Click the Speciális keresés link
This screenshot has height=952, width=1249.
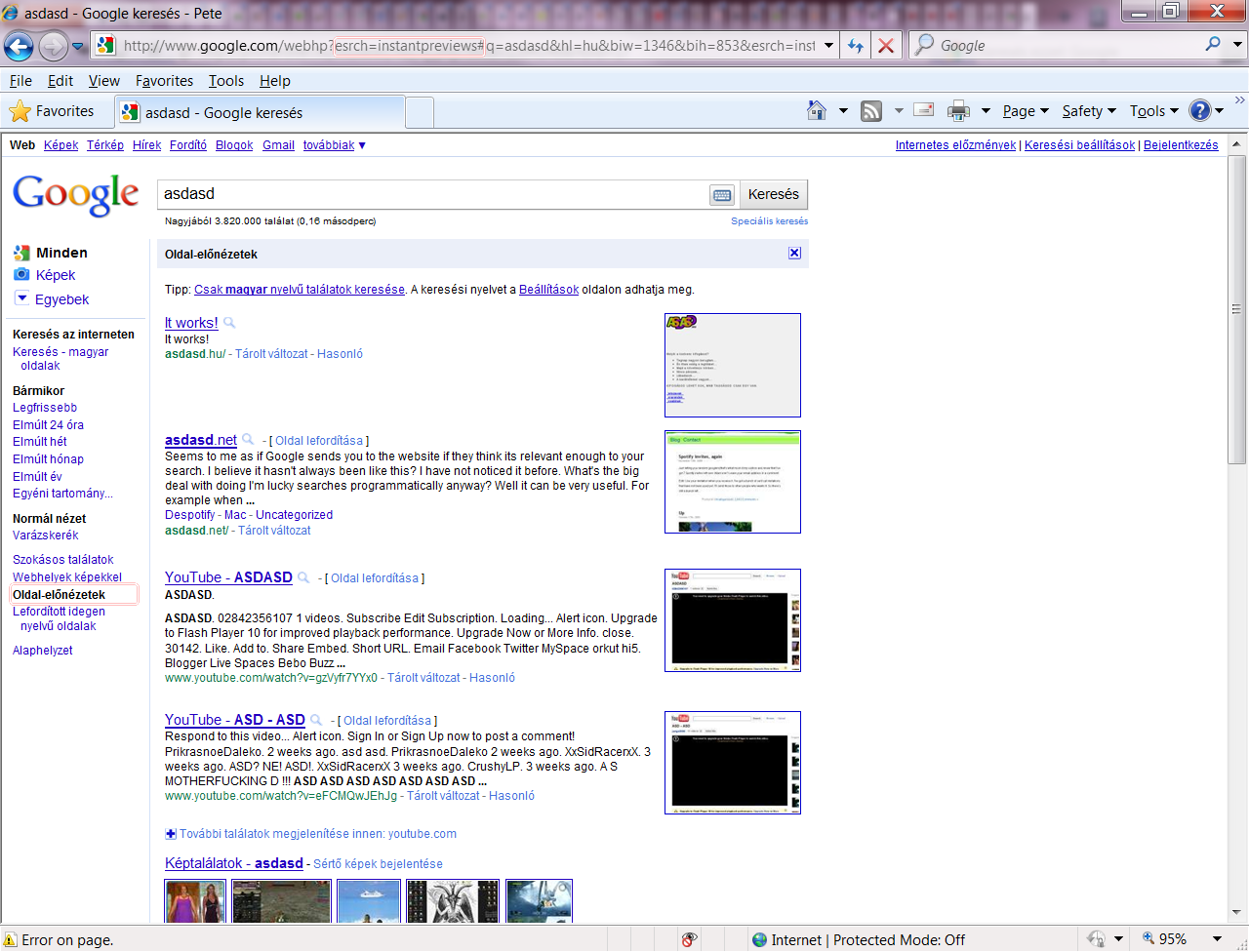pos(770,221)
